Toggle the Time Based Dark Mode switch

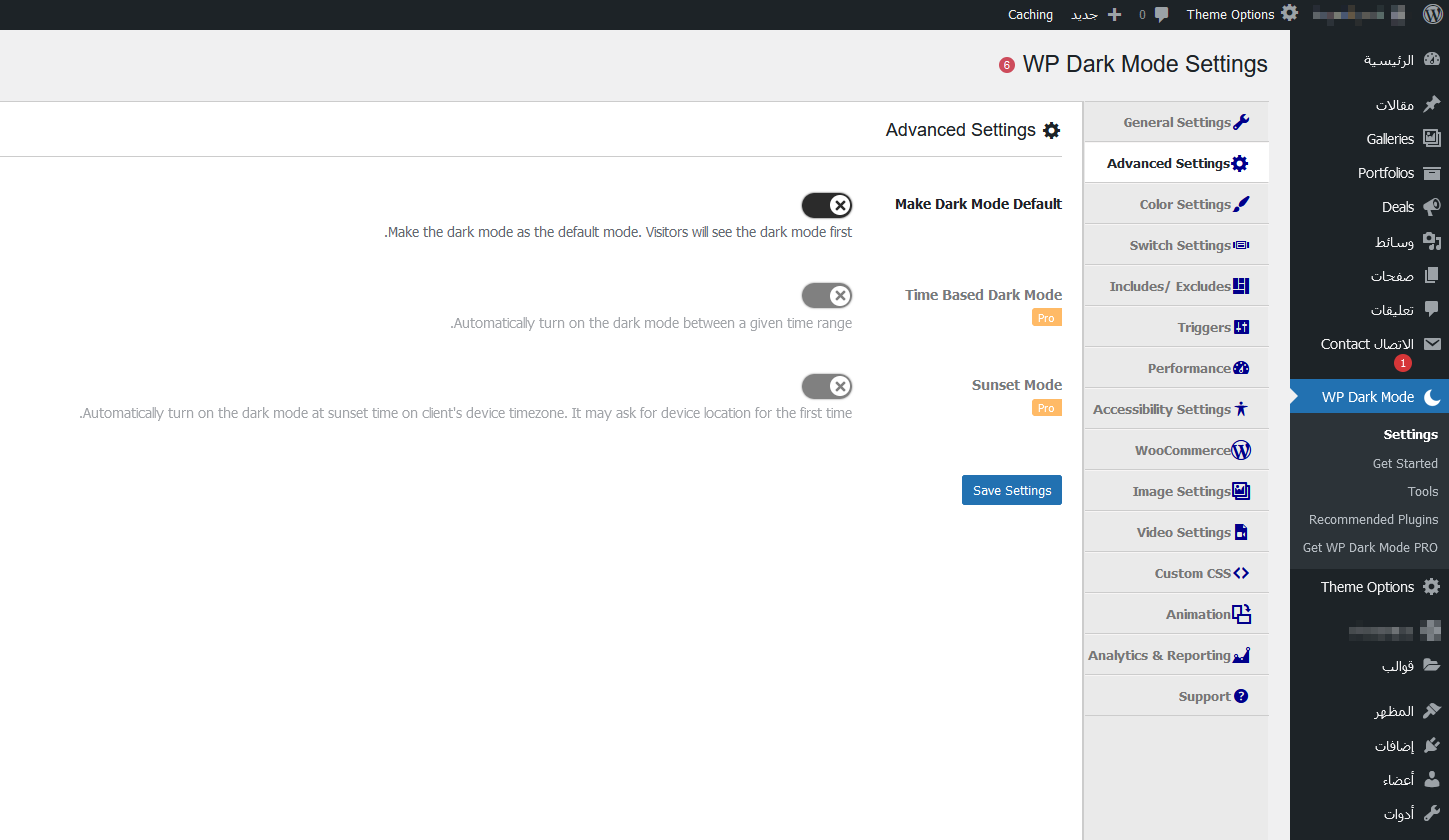[827, 296]
